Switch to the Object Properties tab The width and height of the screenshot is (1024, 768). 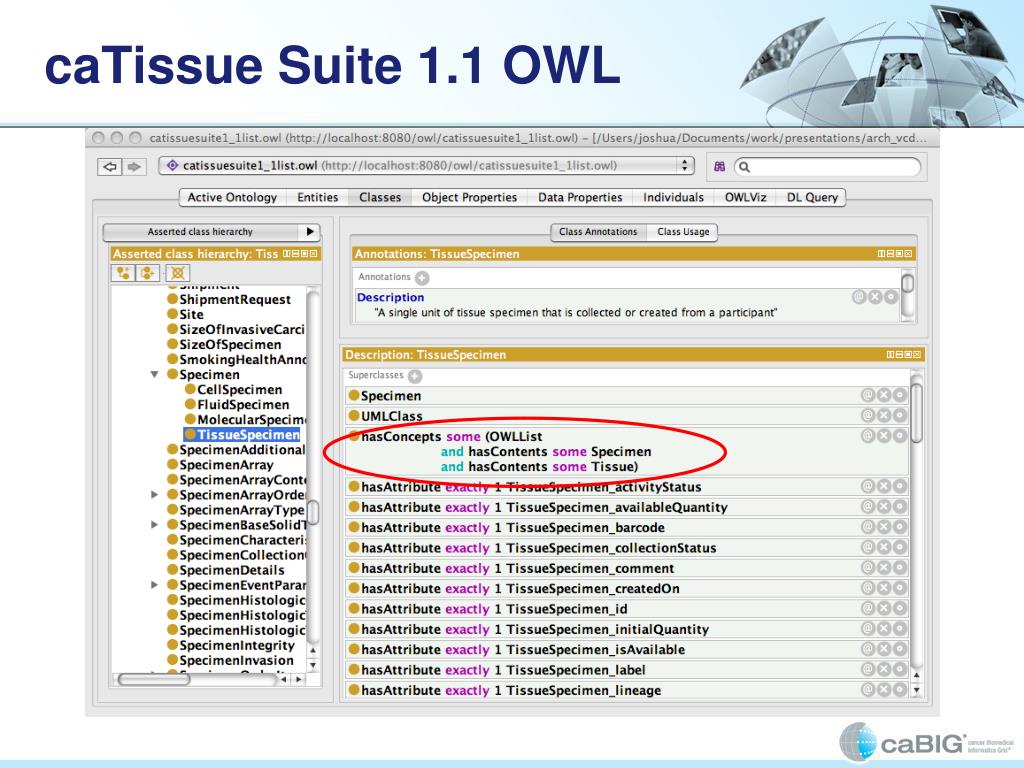pos(470,197)
